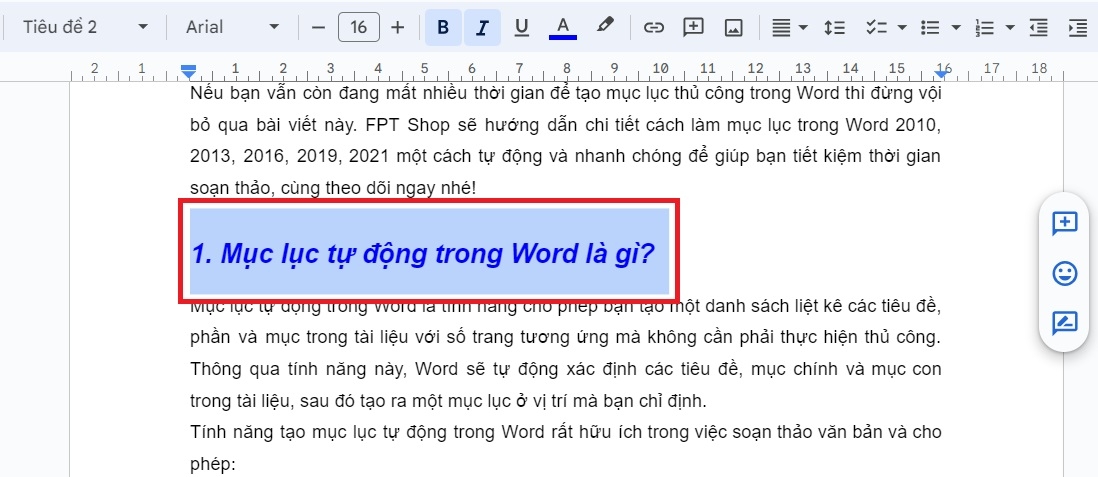
Task: Click the bulleted list icon
Action: click(930, 27)
